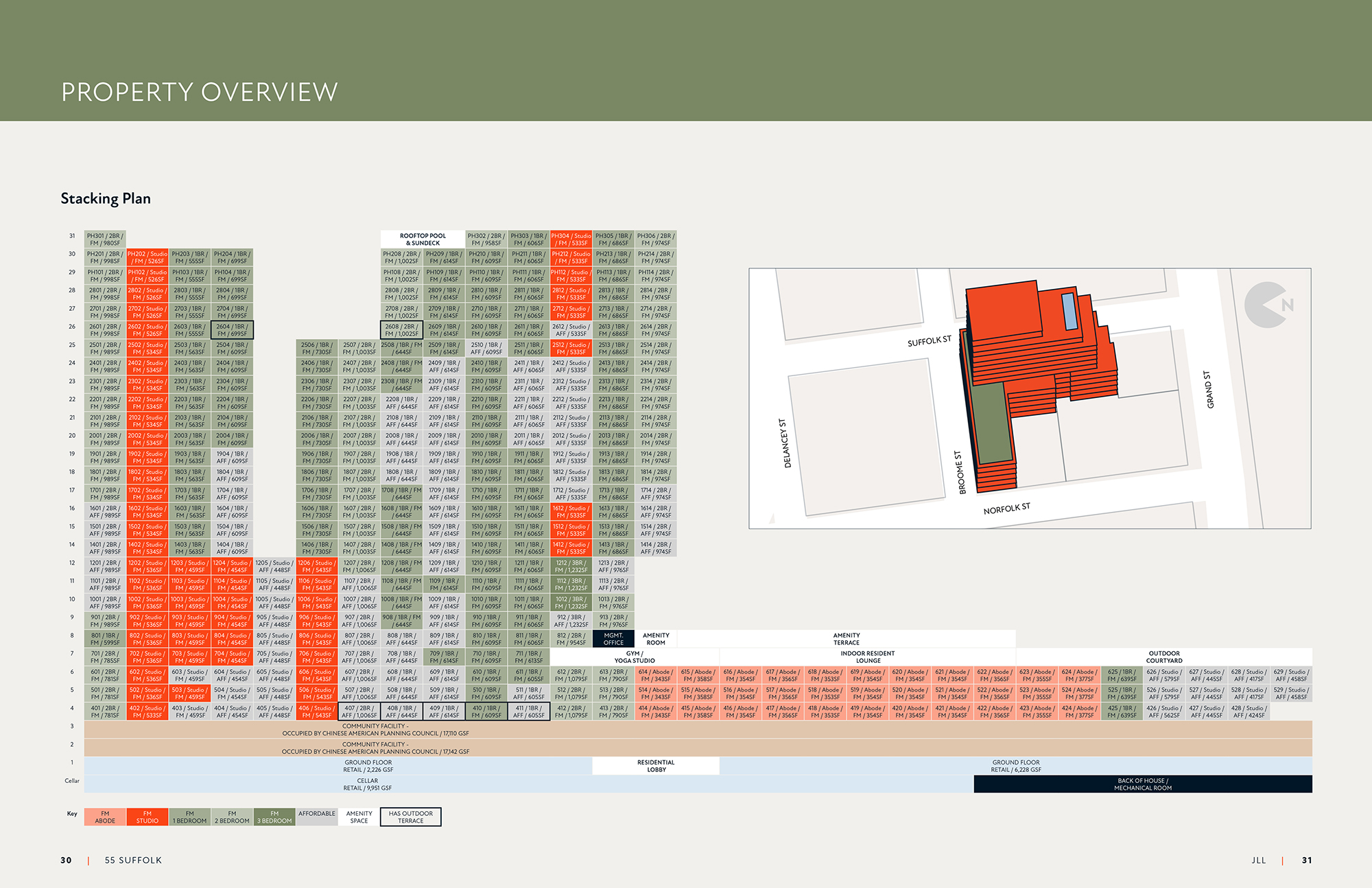This screenshot has width=1372, height=888.
Task: Click the Affordable key swatch
Action: [x=317, y=817]
